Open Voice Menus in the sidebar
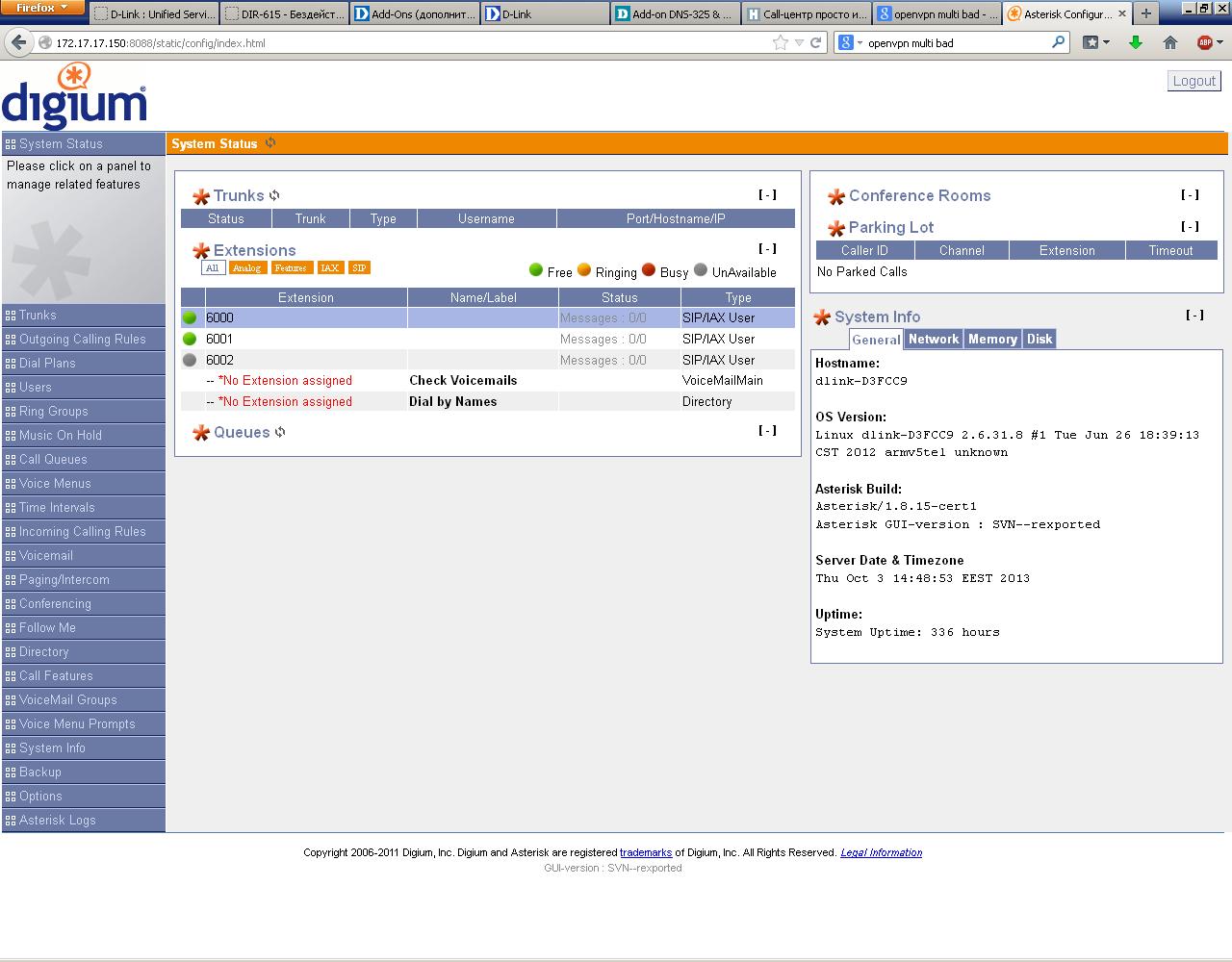1232x962 pixels. [x=84, y=483]
